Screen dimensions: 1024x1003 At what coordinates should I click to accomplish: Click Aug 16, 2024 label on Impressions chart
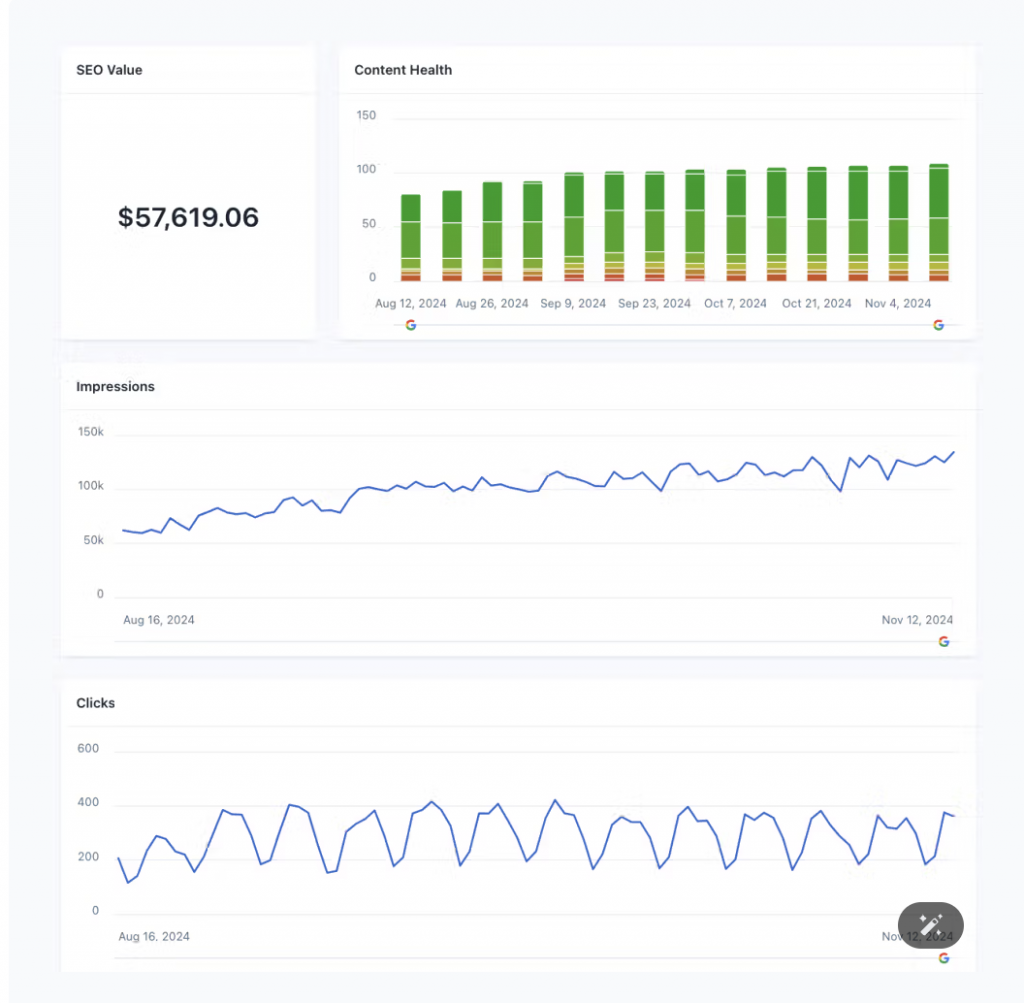[x=159, y=620]
